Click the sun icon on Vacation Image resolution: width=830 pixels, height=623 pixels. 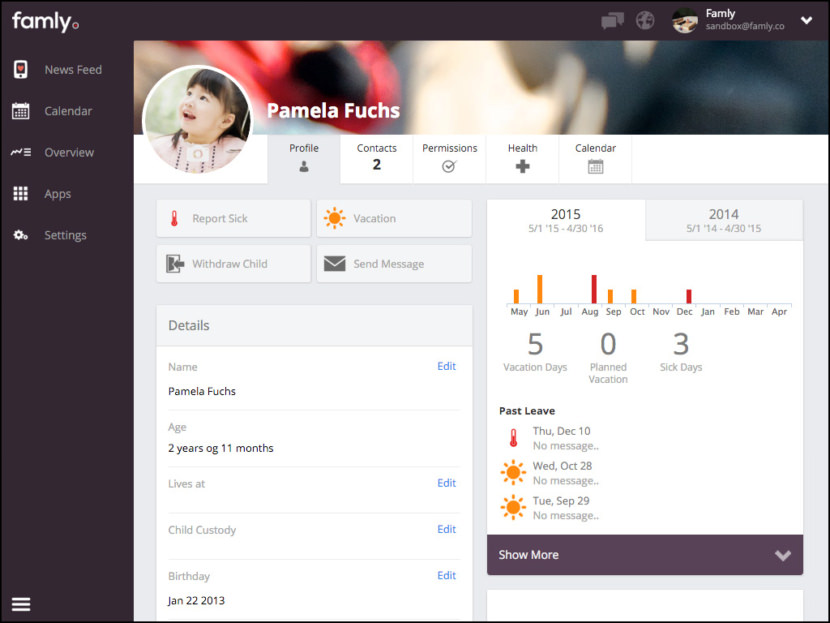tap(335, 218)
